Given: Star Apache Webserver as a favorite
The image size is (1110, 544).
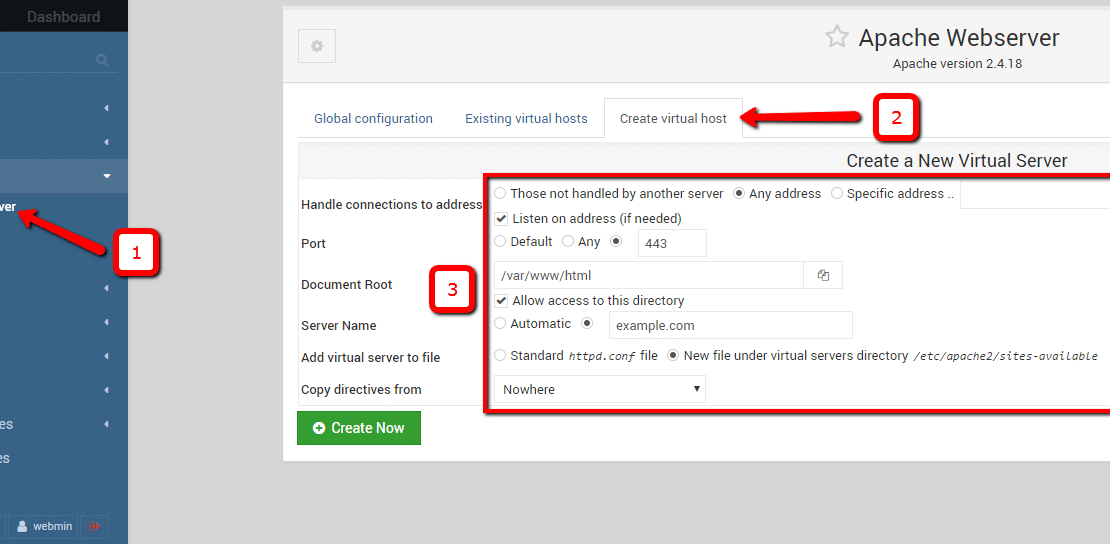Looking at the screenshot, I should (x=837, y=37).
